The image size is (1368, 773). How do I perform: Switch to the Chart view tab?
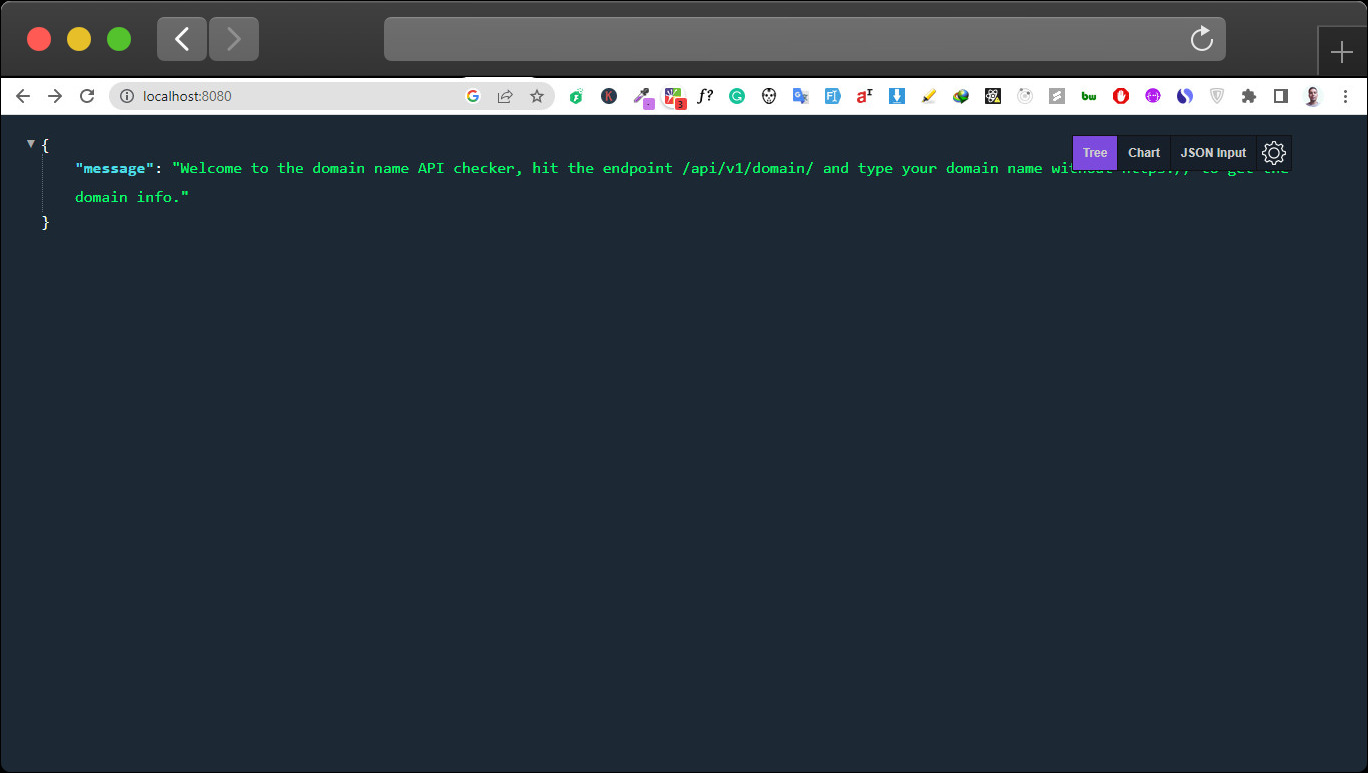click(1144, 153)
